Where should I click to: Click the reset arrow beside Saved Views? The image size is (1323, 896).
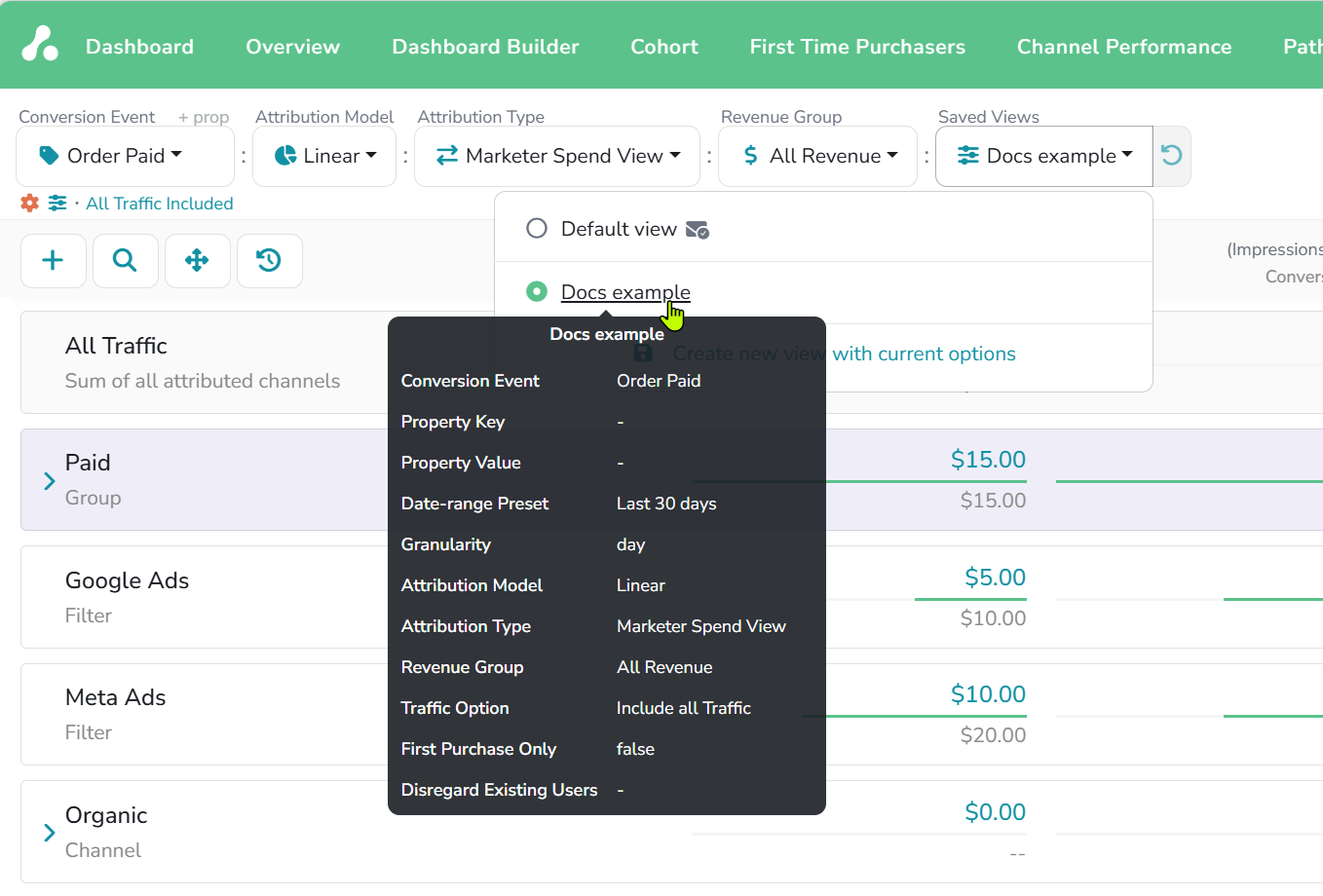pyautogui.click(x=1172, y=156)
